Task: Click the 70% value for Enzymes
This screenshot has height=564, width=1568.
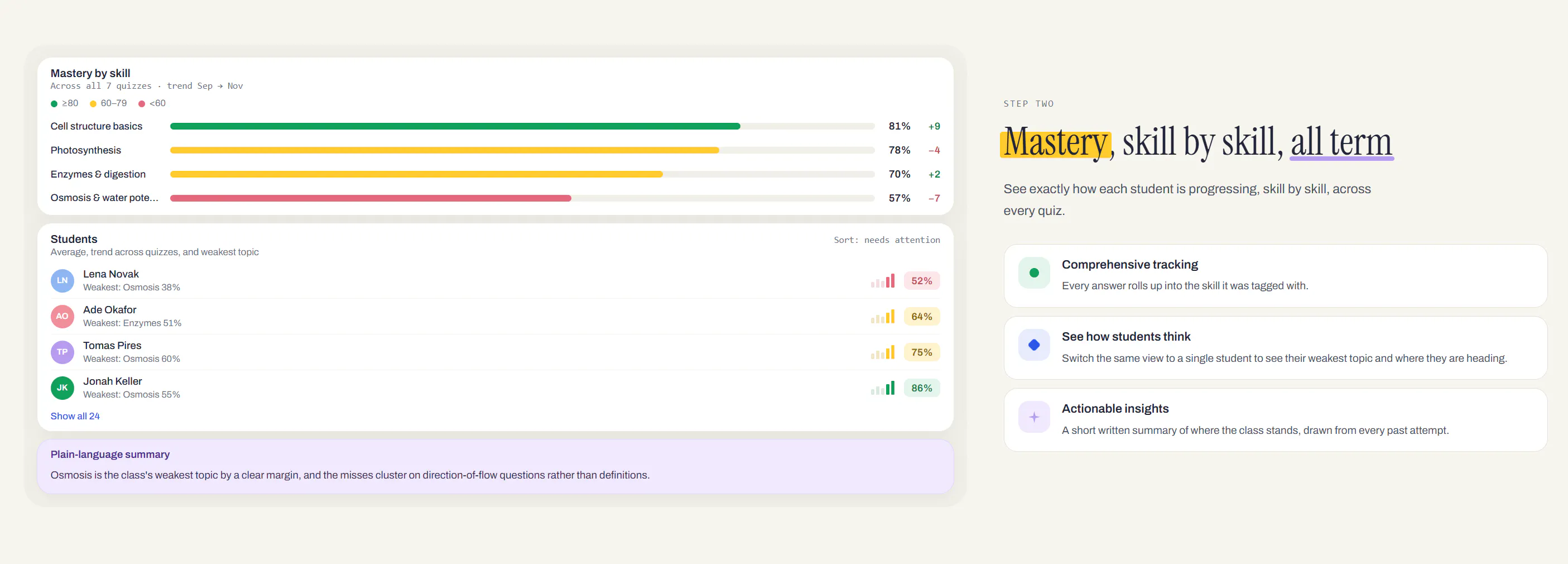Action: pyautogui.click(x=899, y=174)
